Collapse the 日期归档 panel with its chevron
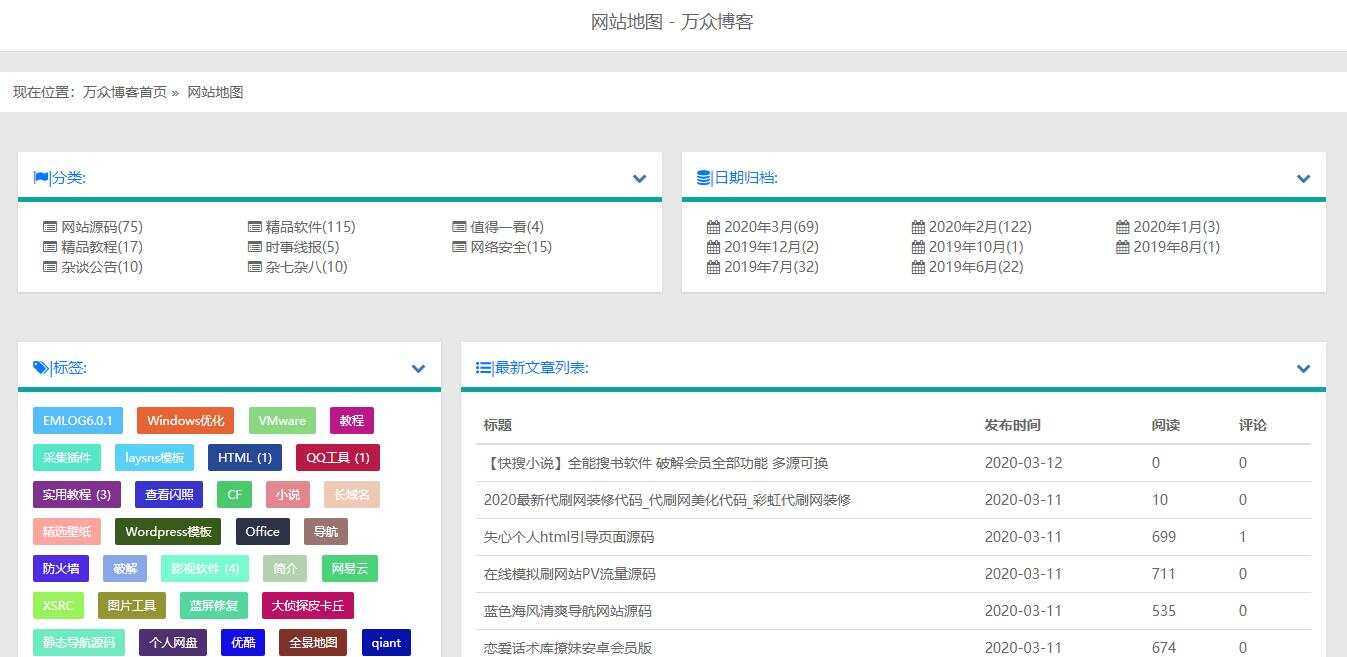This screenshot has width=1347, height=657. click(x=1303, y=179)
